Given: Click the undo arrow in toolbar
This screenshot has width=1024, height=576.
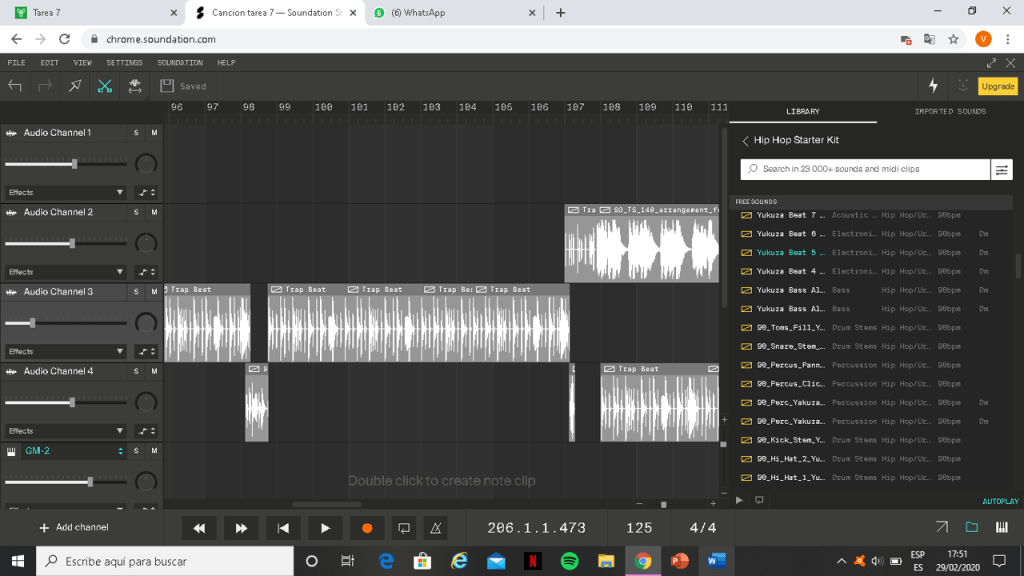Looking at the screenshot, I should pyautogui.click(x=15, y=86).
